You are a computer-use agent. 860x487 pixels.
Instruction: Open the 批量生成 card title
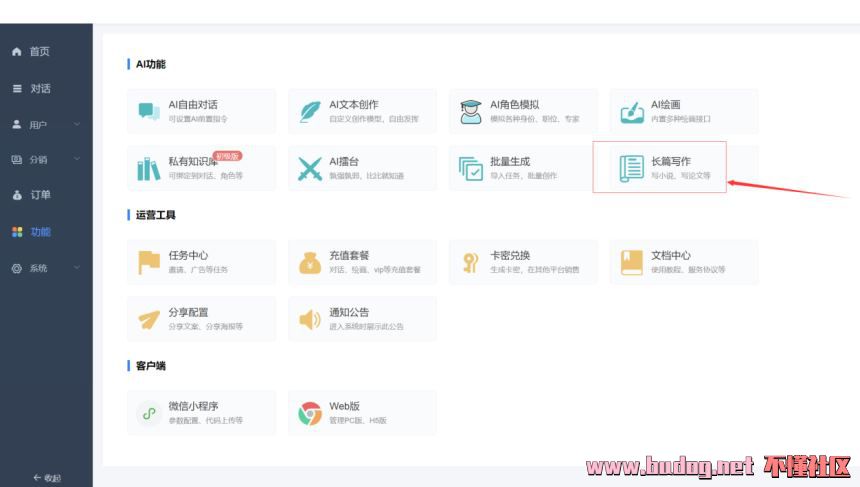510,161
